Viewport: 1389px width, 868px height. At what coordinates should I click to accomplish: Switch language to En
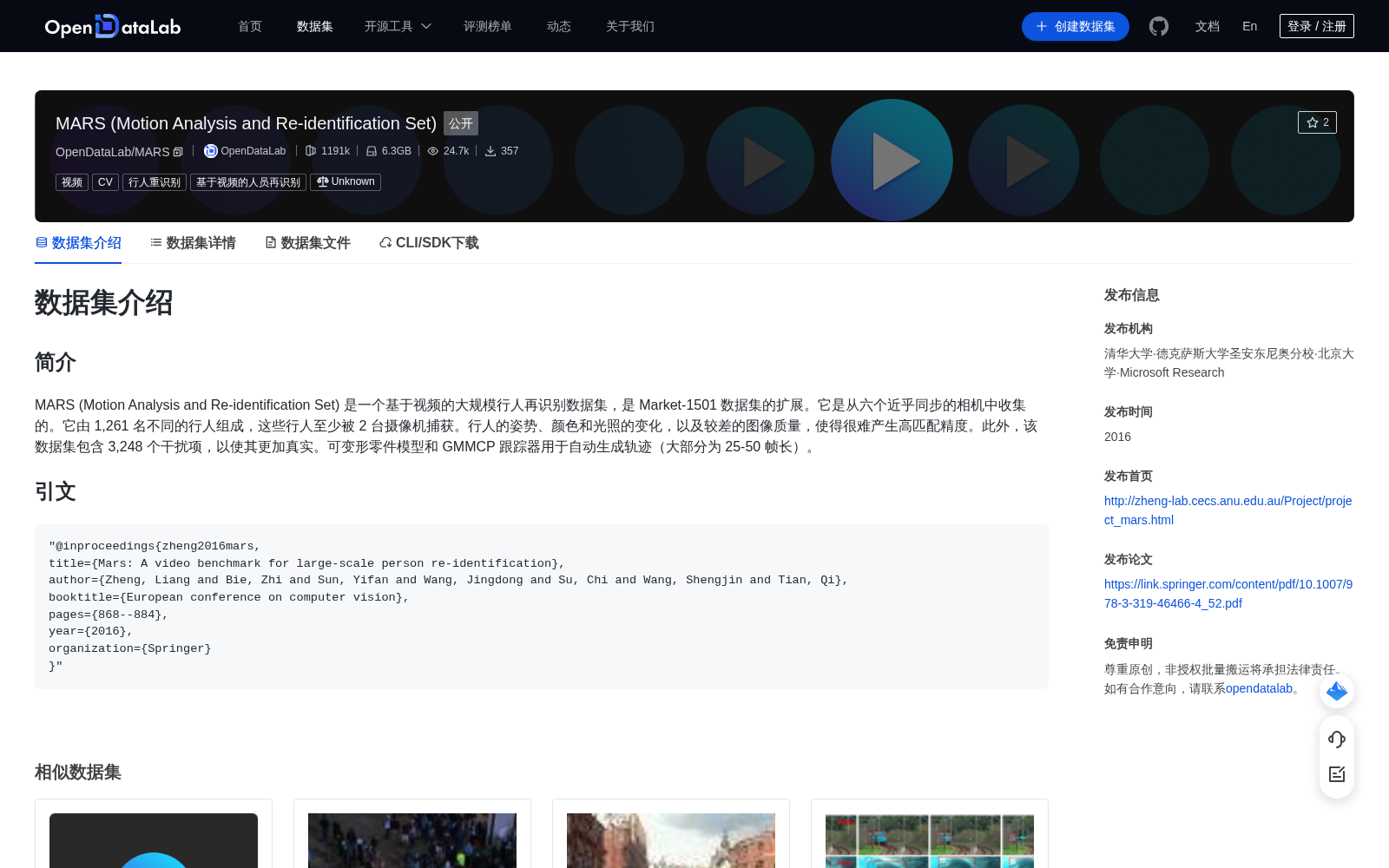click(1250, 26)
